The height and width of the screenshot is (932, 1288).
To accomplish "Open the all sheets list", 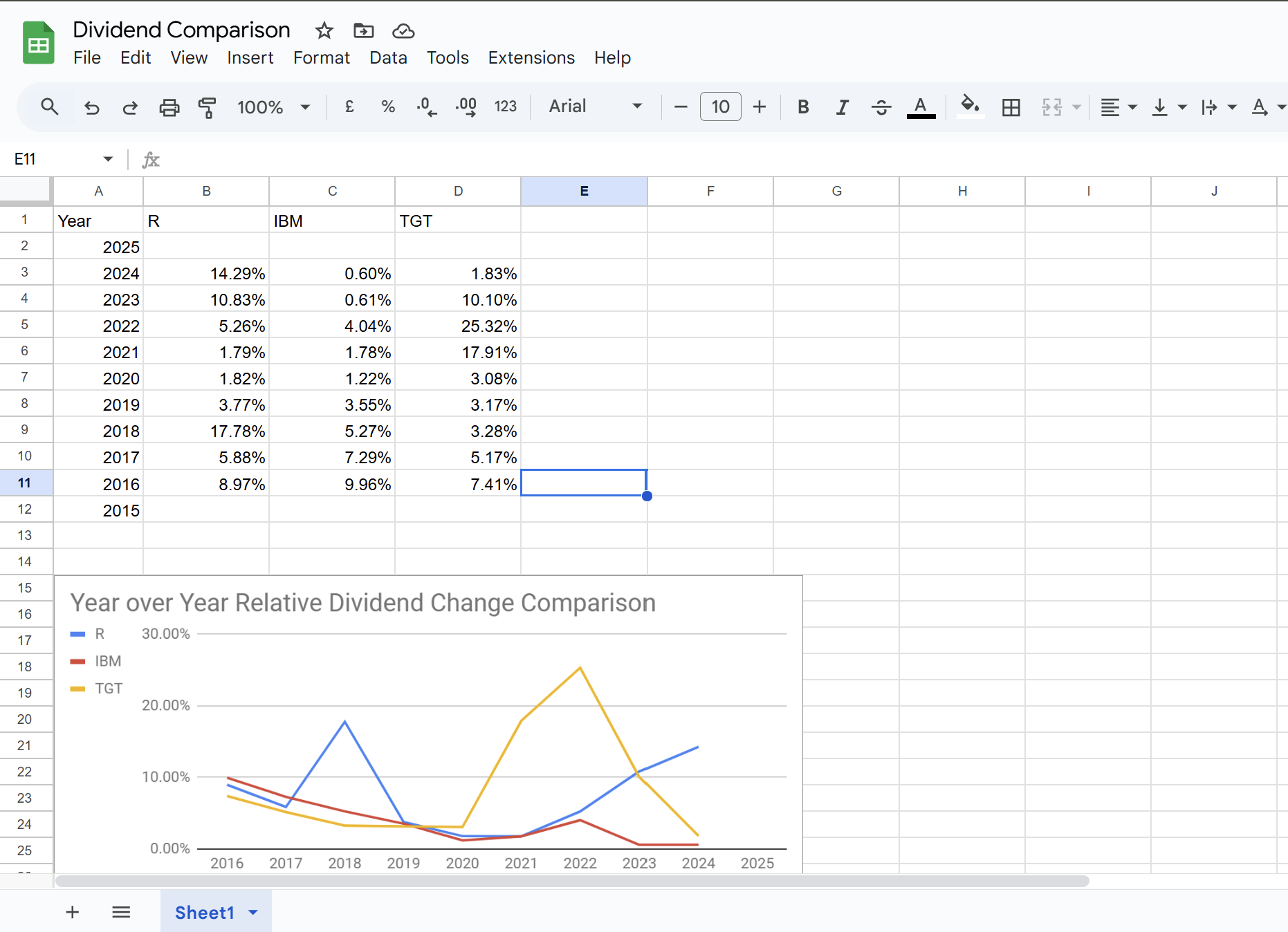I will point(121,912).
